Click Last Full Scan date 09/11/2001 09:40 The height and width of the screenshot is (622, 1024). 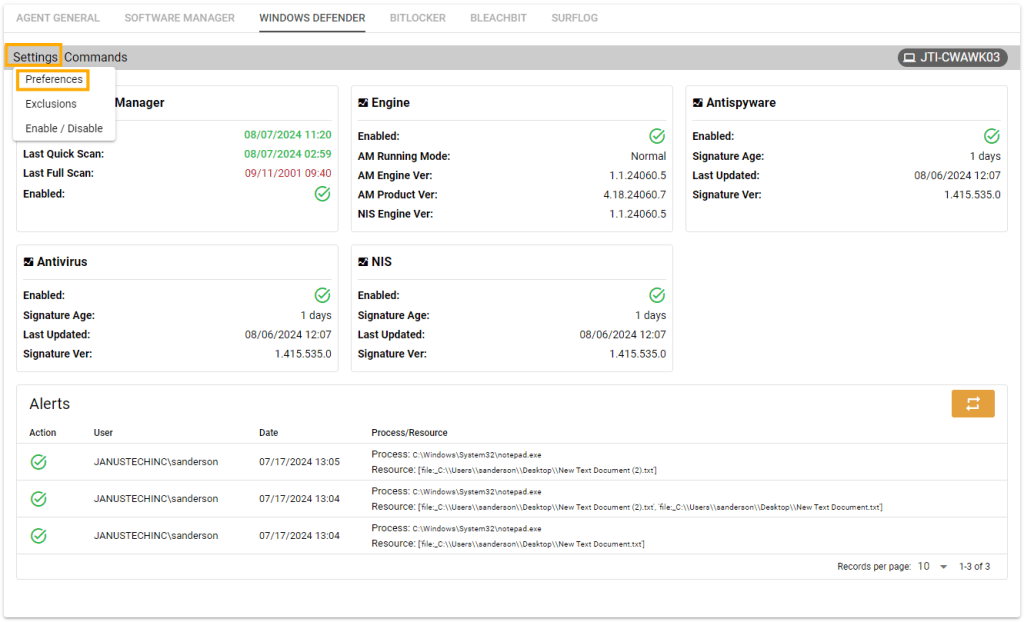coord(287,173)
